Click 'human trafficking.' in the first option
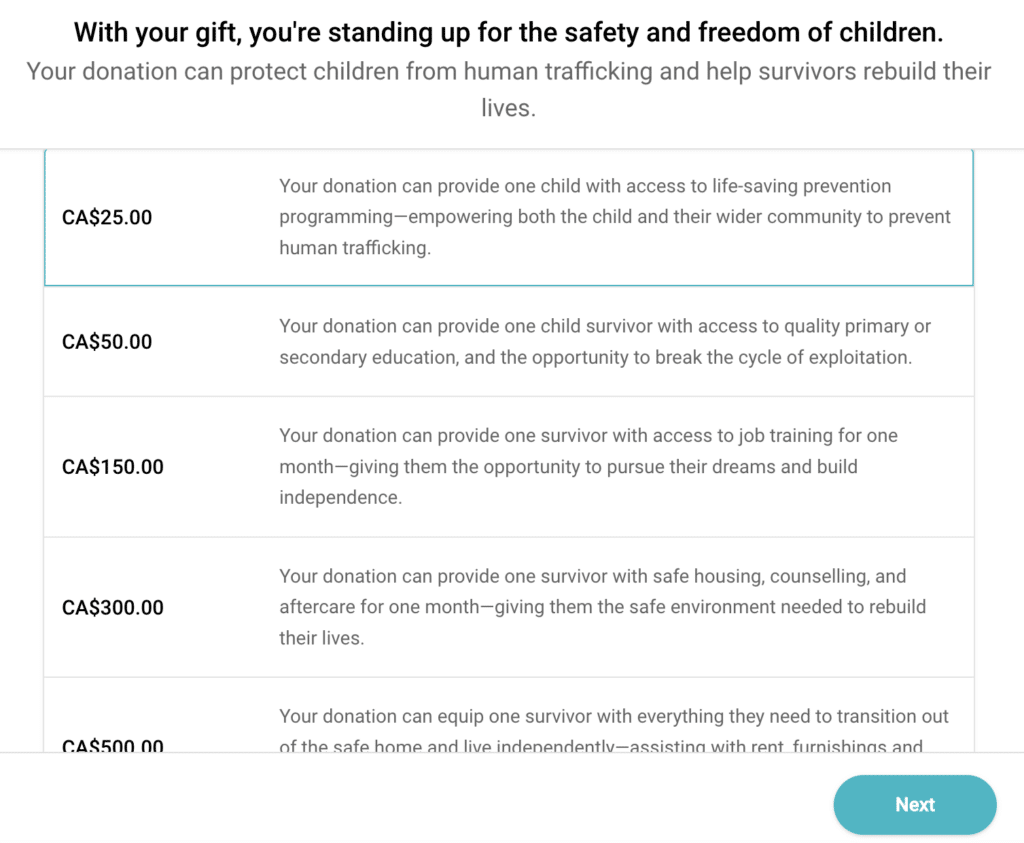Image resolution: width=1024 pixels, height=843 pixels. 355,248
